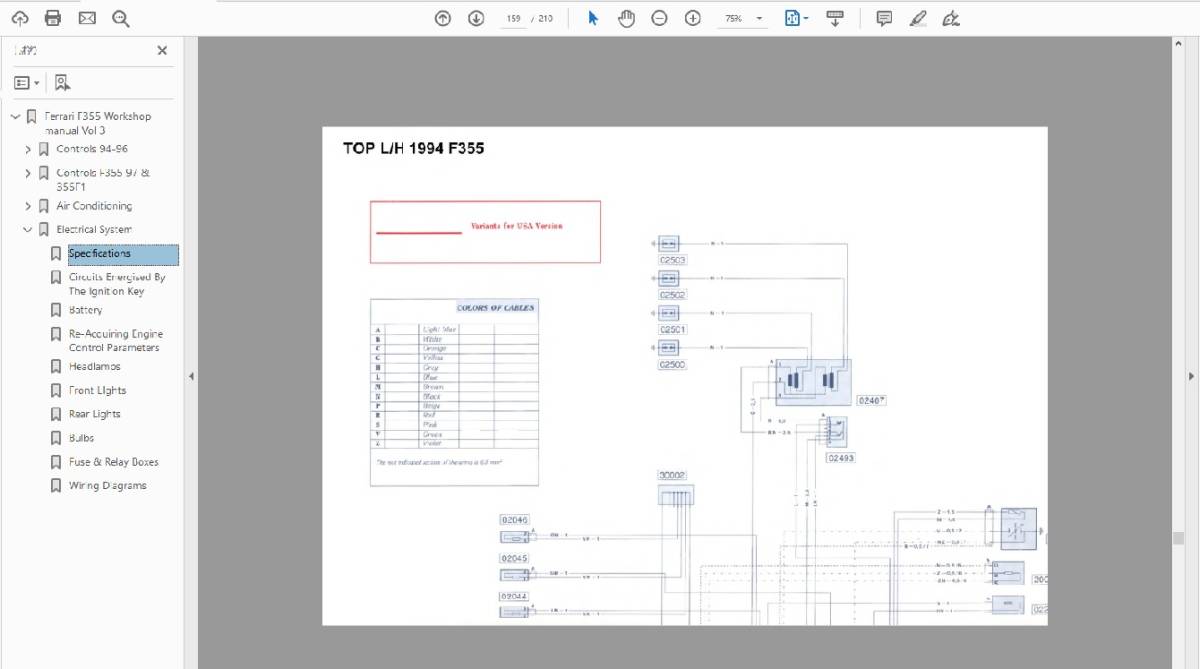Collapse the Electrical System bookmark

coord(28,230)
